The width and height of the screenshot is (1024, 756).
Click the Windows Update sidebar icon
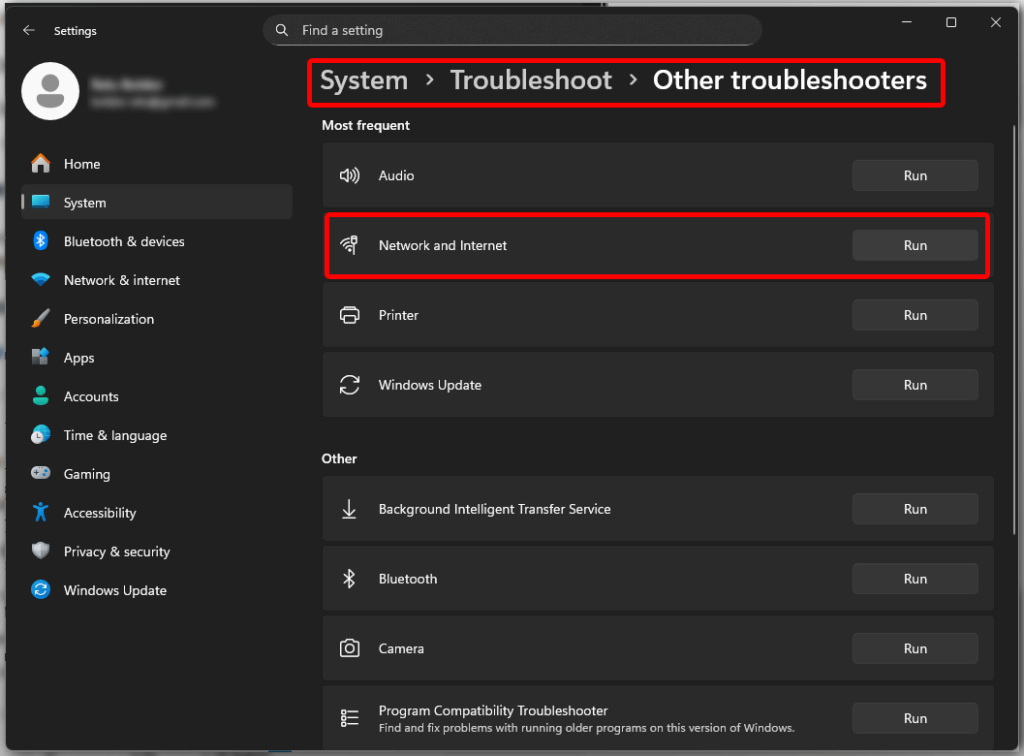coord(40,590)
